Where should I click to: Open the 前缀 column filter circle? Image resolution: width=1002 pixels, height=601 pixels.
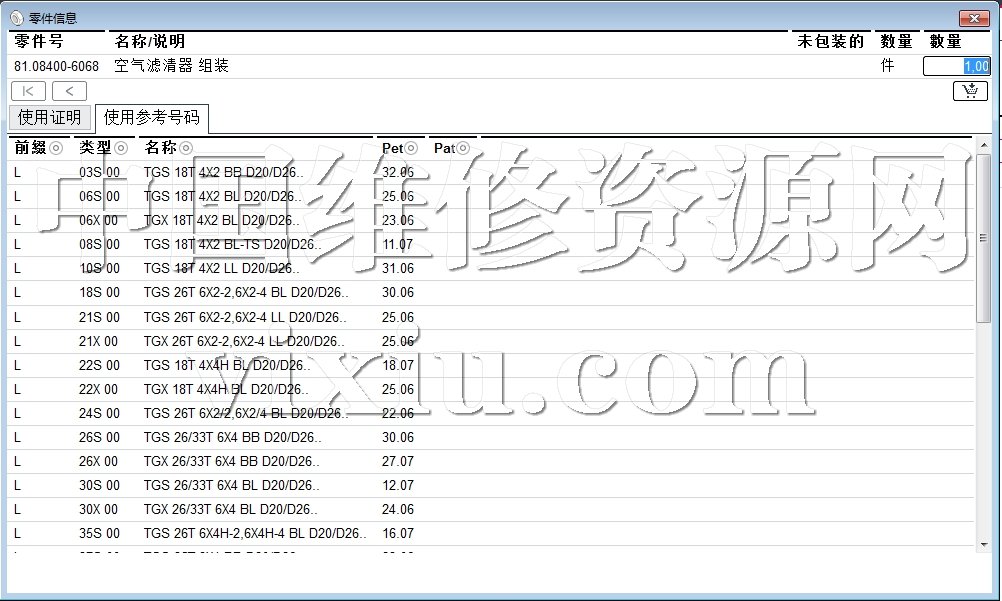point(56,148)
